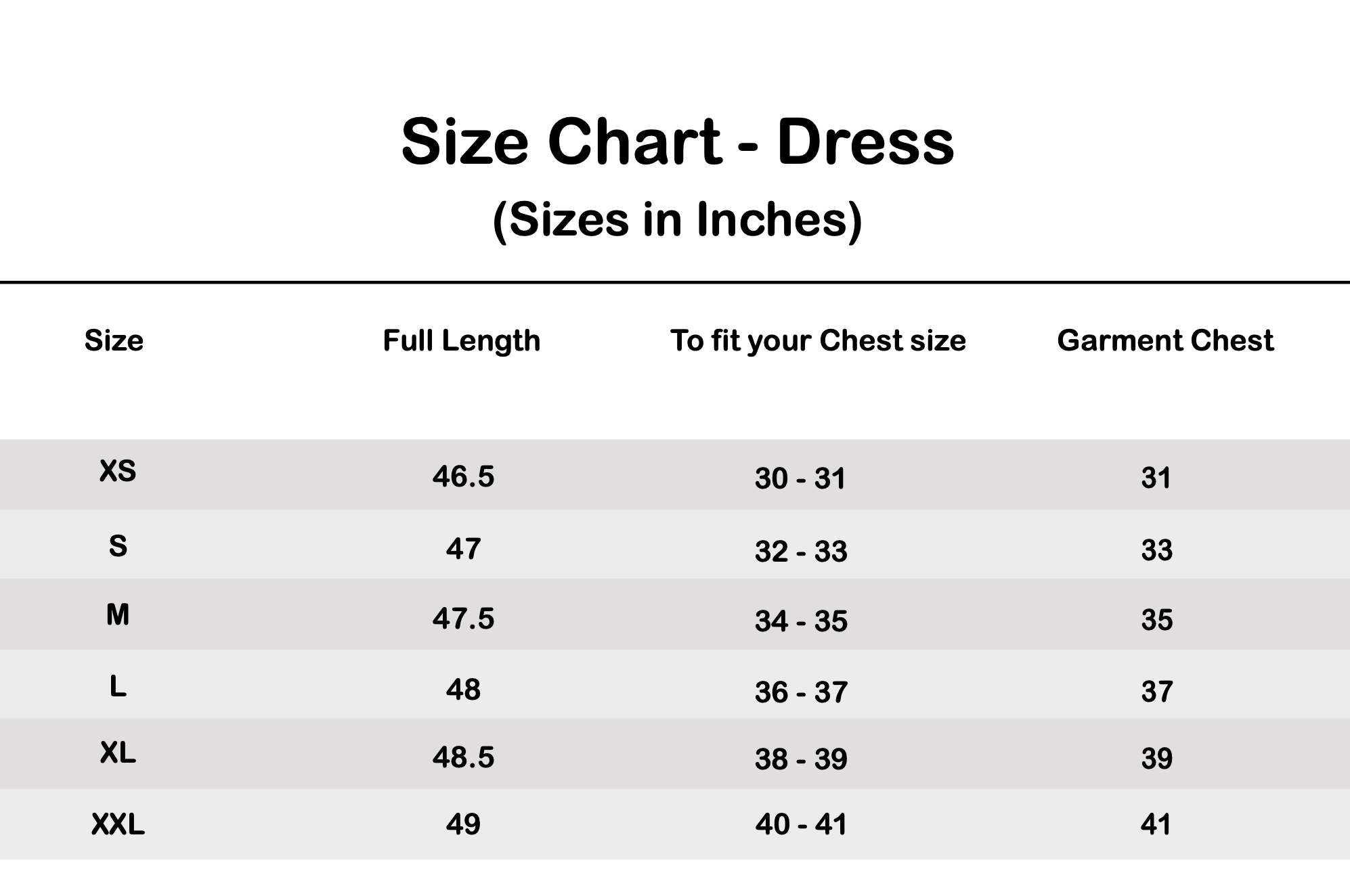The height and width of the screenshot is (896, 1350).
Task: Click the 48.5 full length value
Action: tap(463, 758)
